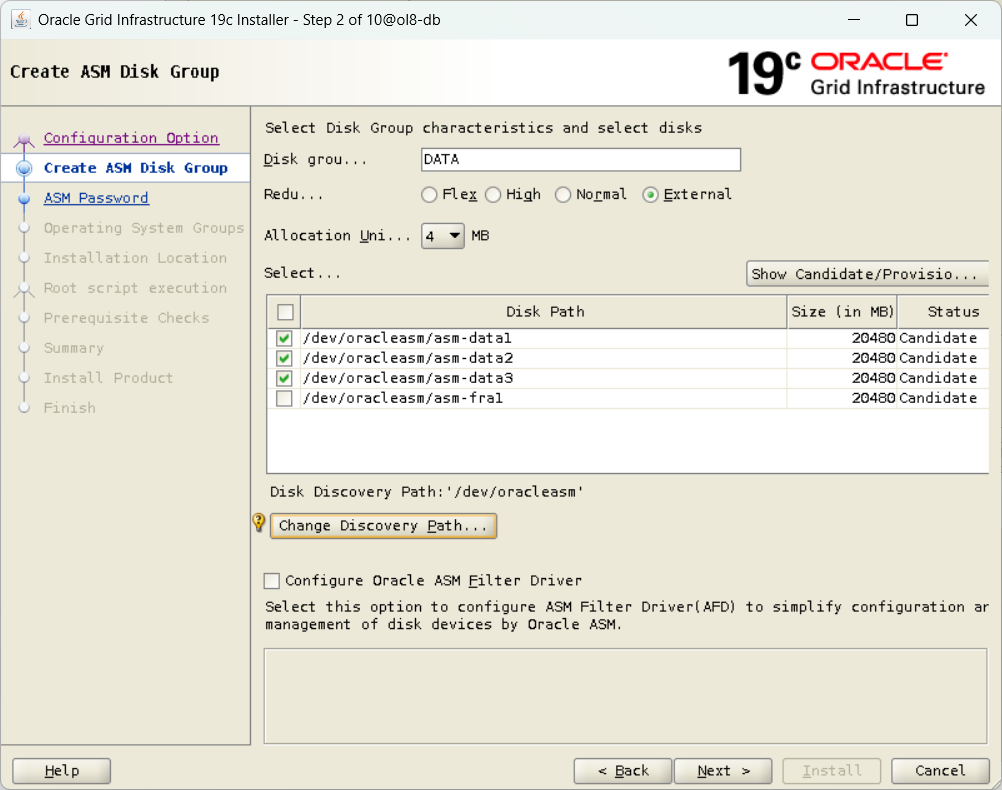This screenshot has height=790, width=1002.
Task: Uncheck the asm-data1 disk checkbox
Action: coord(284,338)
